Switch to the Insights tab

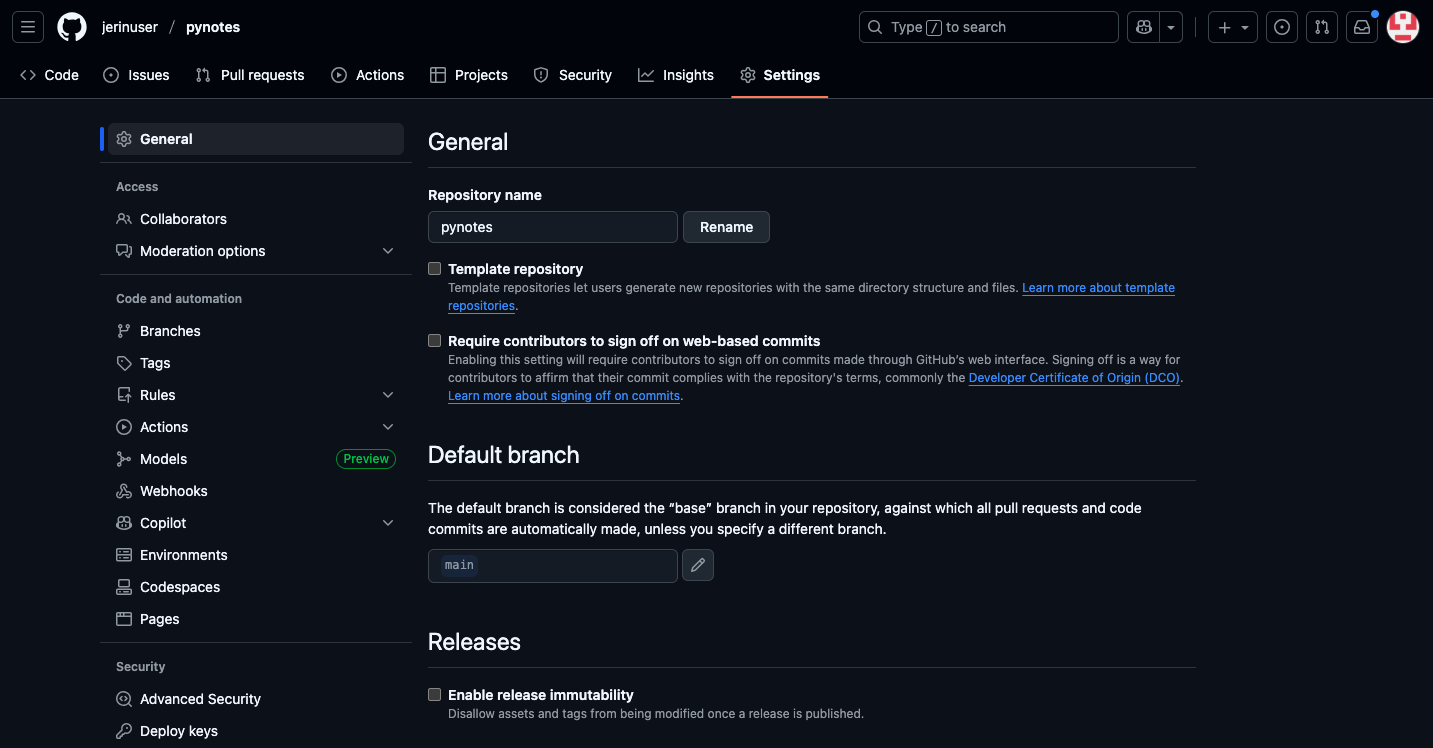point(676,75)
